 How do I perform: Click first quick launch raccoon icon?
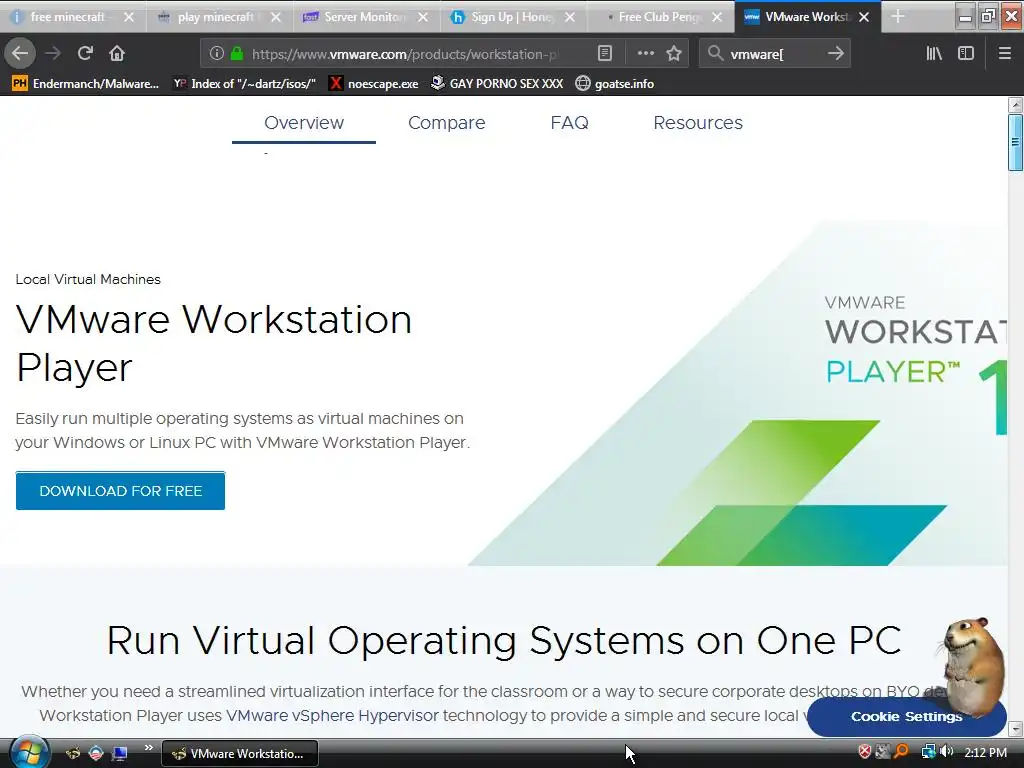[x=72, y=753]
